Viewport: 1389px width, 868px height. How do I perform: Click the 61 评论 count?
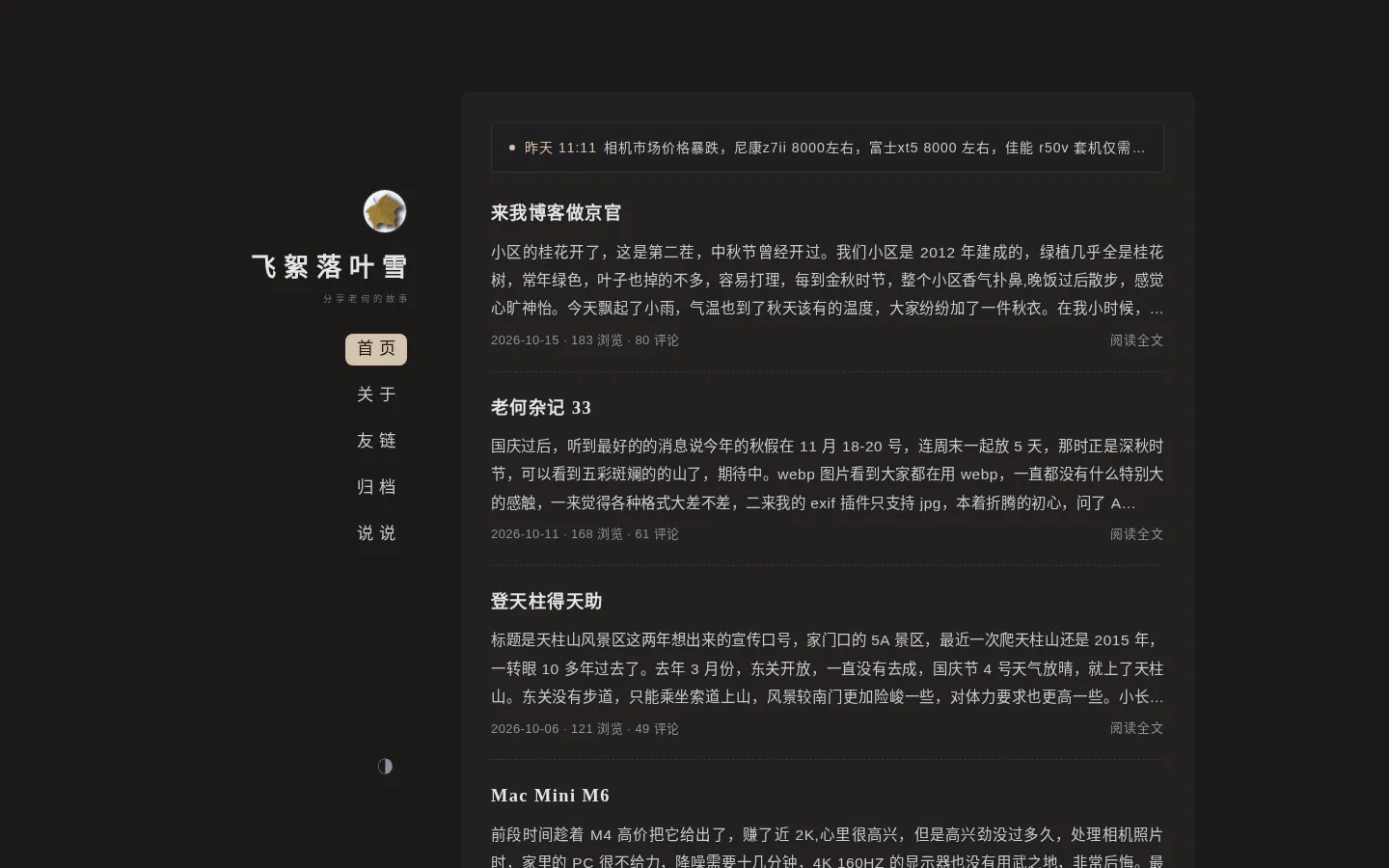(x=657, y=534)
